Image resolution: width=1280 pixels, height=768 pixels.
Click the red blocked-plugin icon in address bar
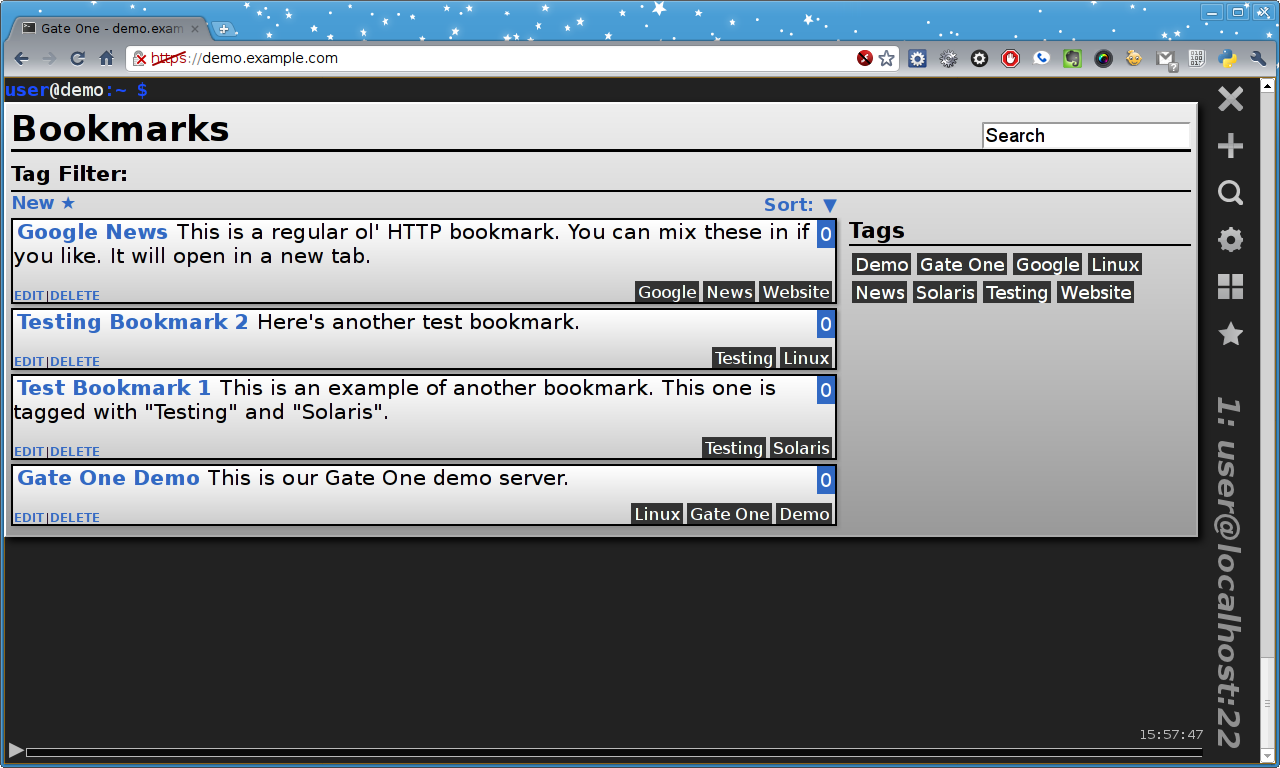865,58
